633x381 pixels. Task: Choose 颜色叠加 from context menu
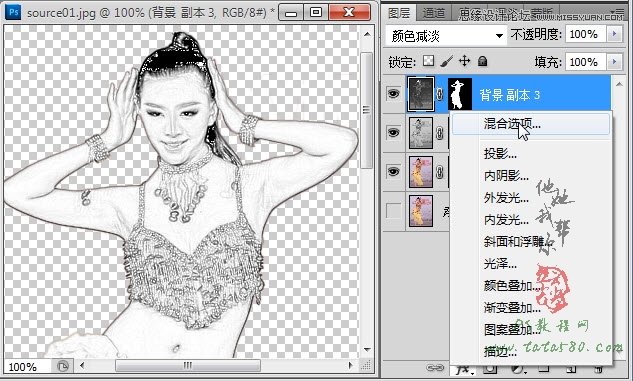512,286
